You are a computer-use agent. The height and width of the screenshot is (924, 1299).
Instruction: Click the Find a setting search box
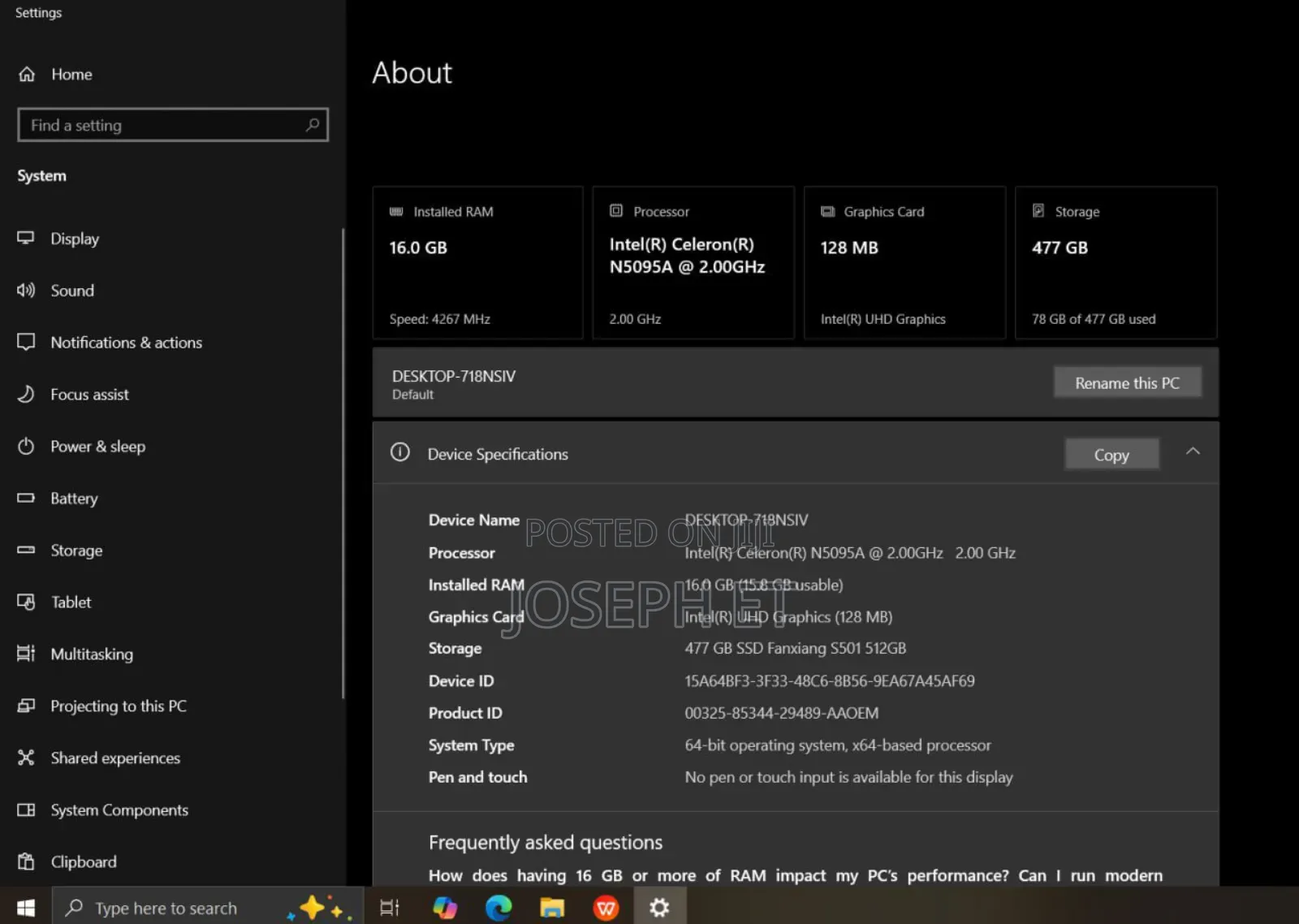173,125
